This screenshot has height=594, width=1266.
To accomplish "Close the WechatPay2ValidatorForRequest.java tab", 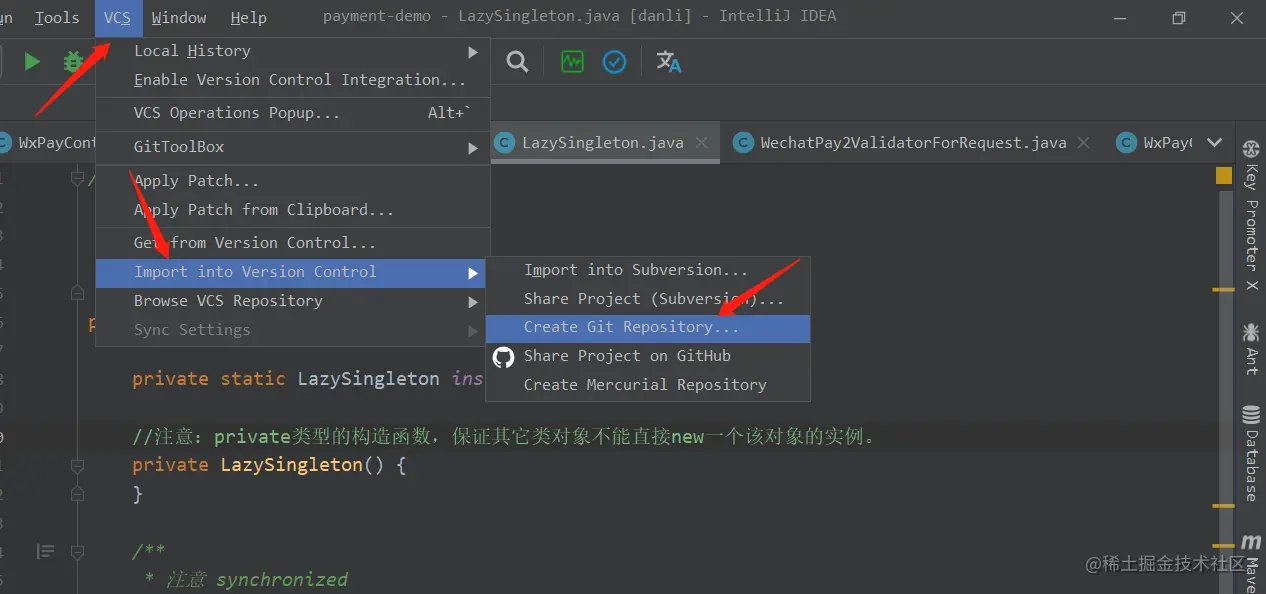I will pos(1084,143).
